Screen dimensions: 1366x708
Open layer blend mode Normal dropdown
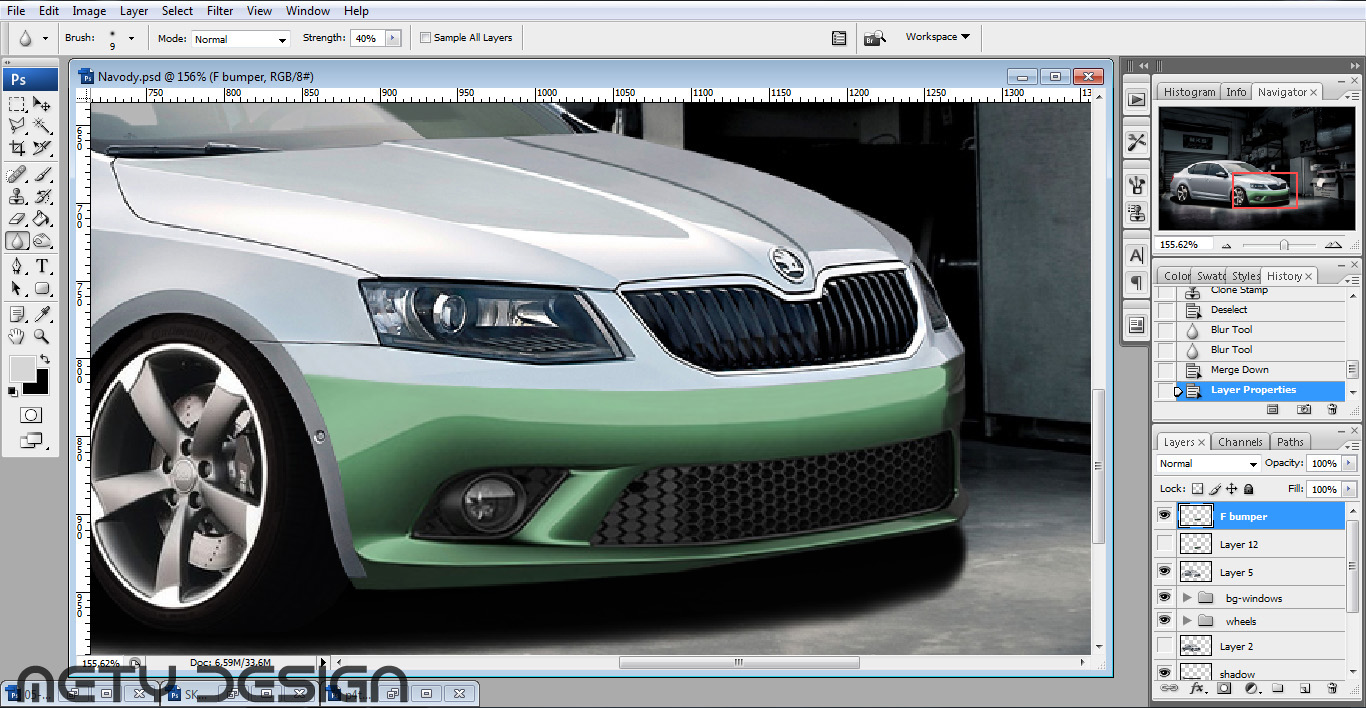(x=1209, y=464)
